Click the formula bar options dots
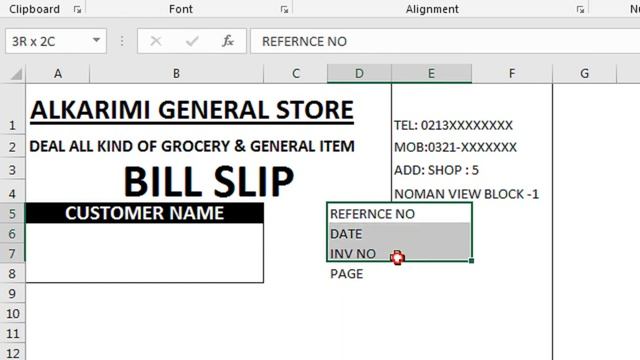 pos(122,41)
